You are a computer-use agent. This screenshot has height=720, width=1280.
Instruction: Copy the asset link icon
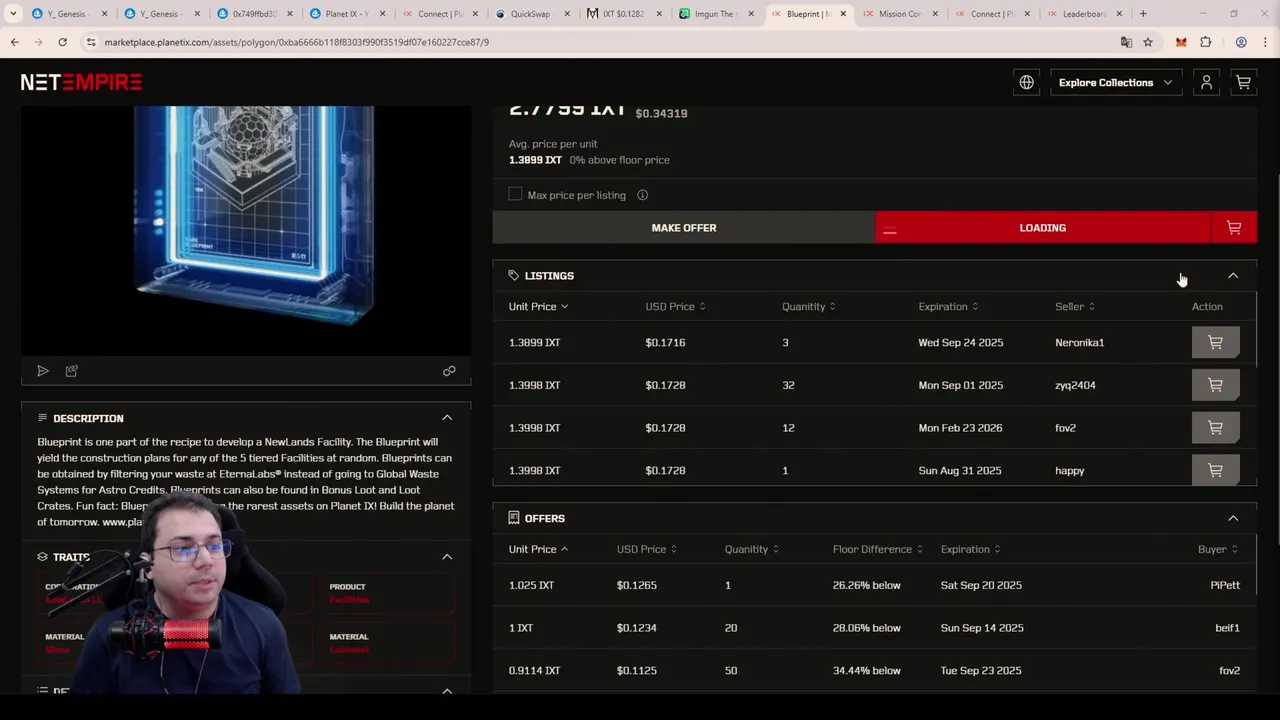click(449, 371)
